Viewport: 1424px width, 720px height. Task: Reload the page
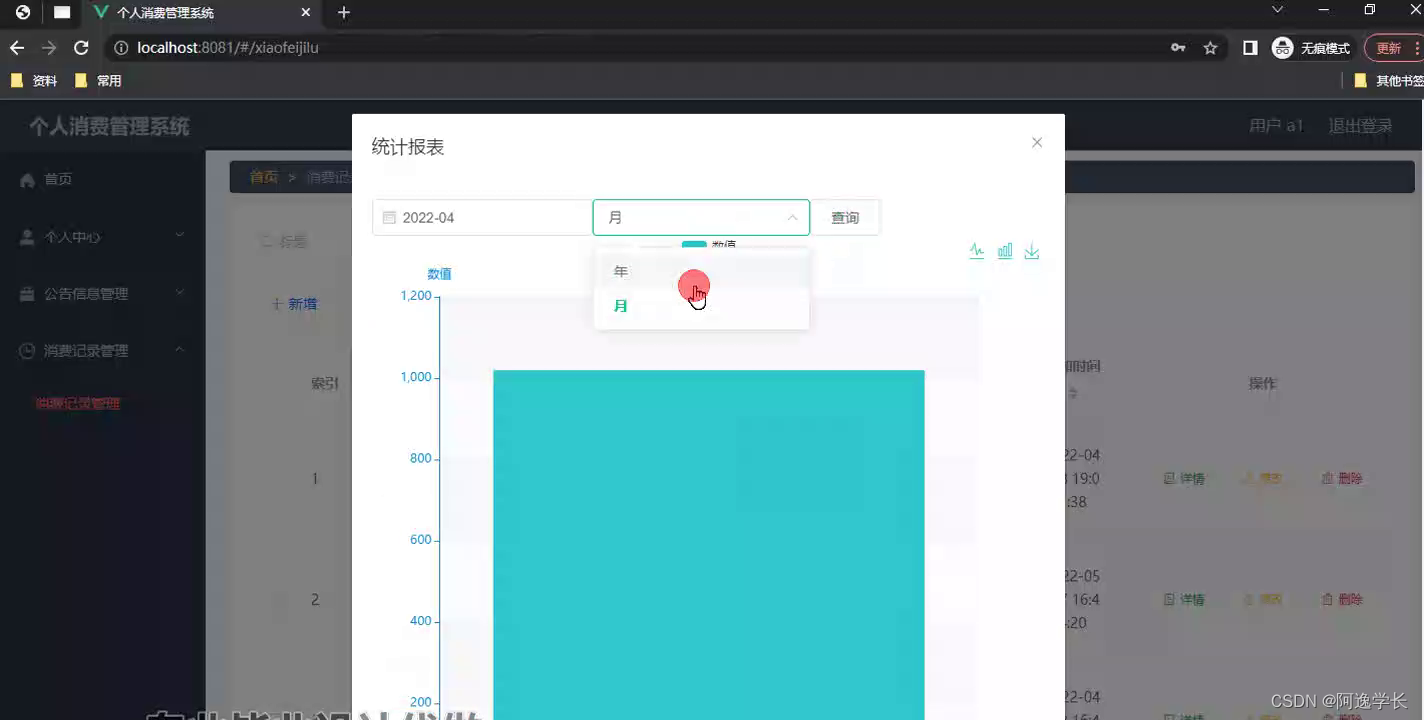pos(82,47)
